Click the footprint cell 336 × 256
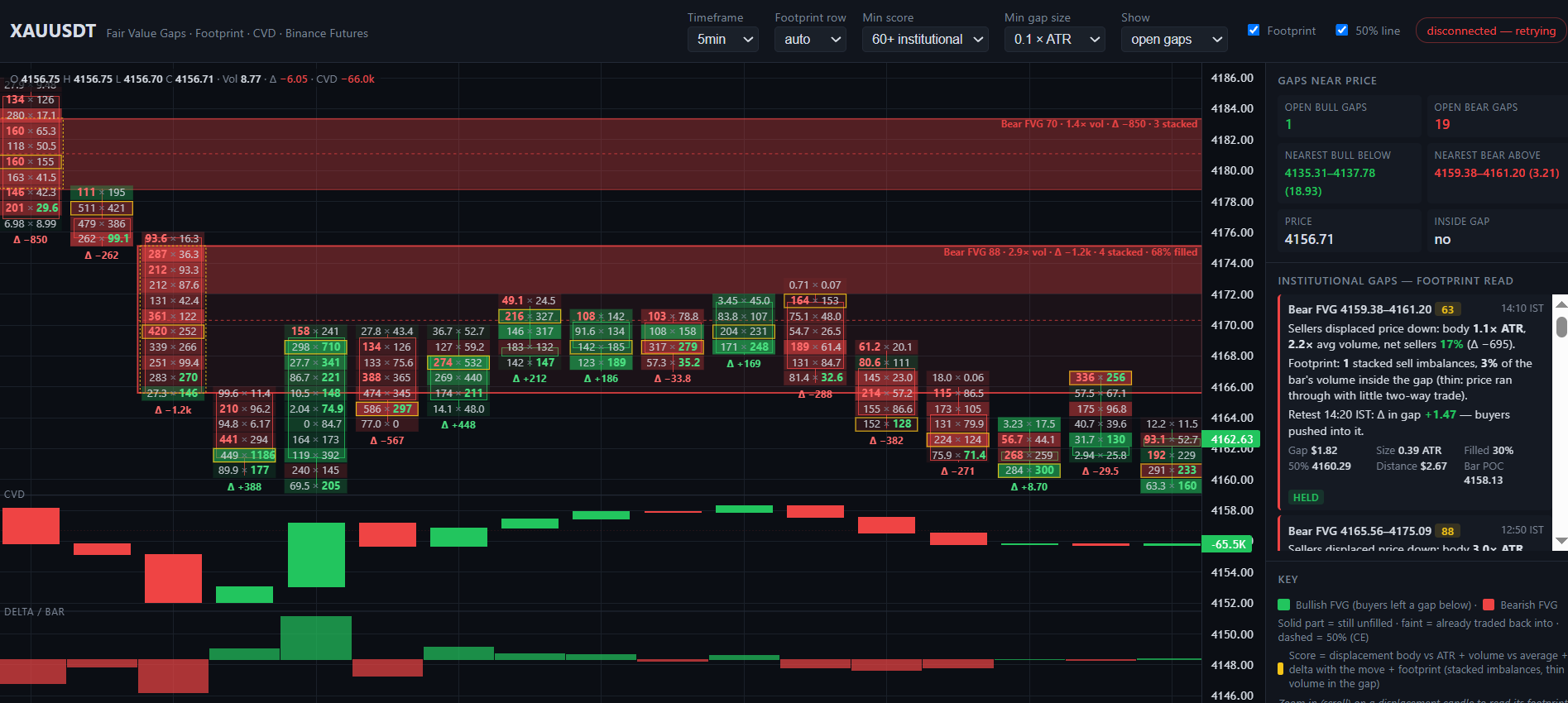Viewport: 1568px width, 703px height. click(x=1100, y=377)
